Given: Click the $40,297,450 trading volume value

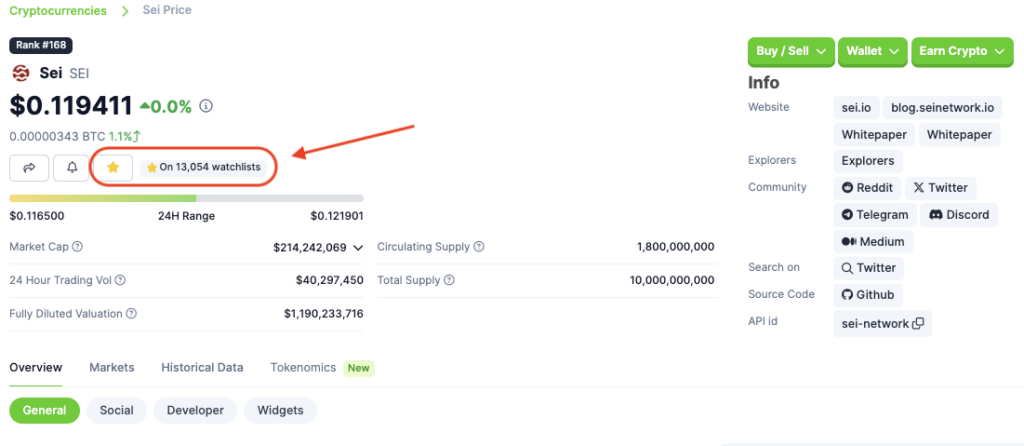Looking at the screenshot, I should tap(329, 280).
